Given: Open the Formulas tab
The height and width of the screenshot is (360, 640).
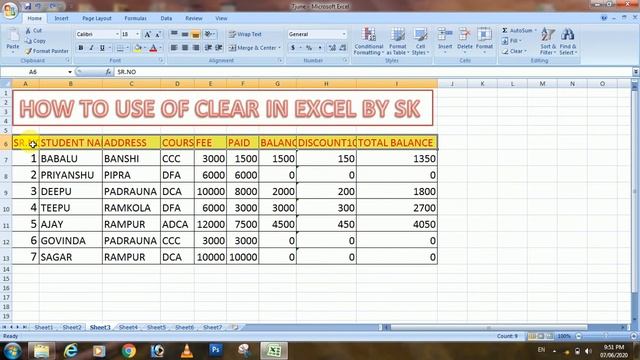Looking at the screenshot, I should (x=136, y=18).
